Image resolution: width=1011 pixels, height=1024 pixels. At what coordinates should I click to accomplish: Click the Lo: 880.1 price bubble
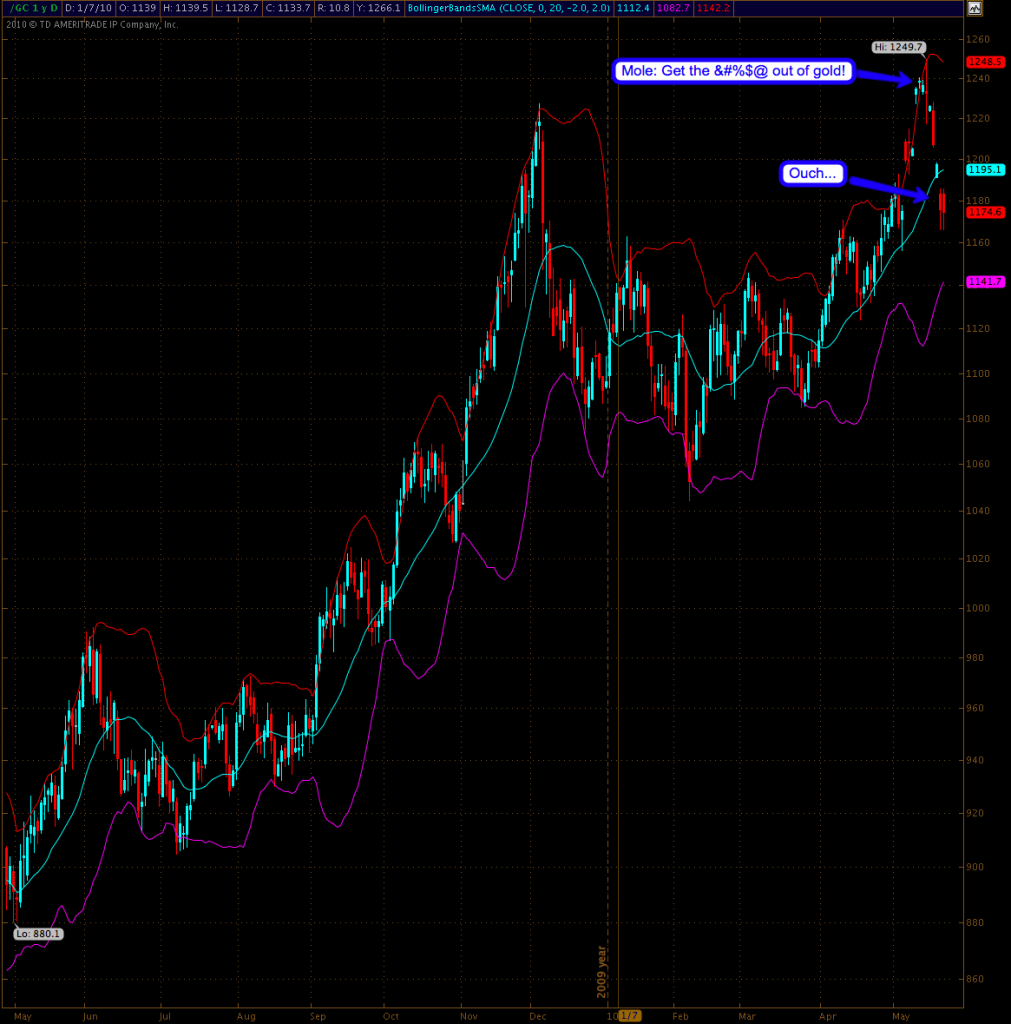(39, 933)
